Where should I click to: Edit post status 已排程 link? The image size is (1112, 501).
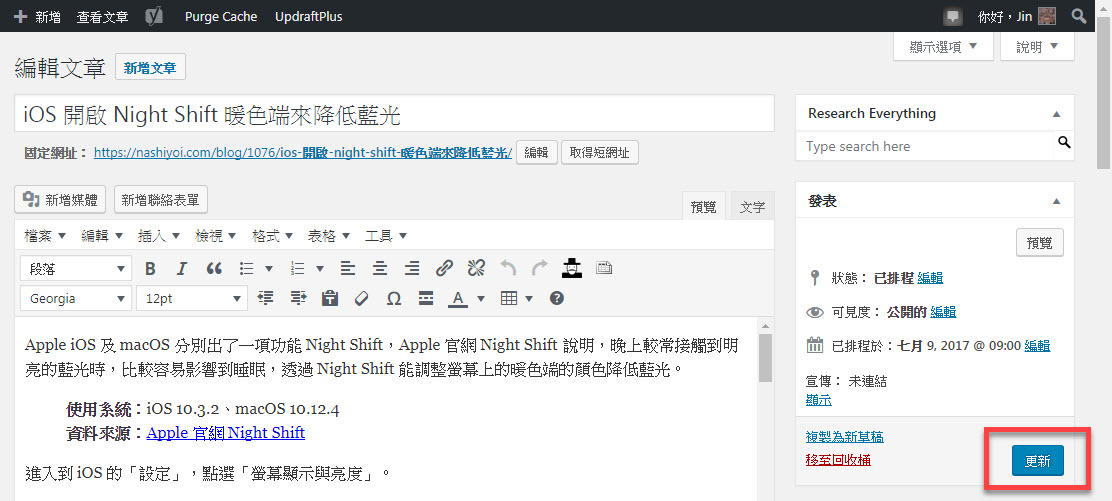tap(930, 278)
